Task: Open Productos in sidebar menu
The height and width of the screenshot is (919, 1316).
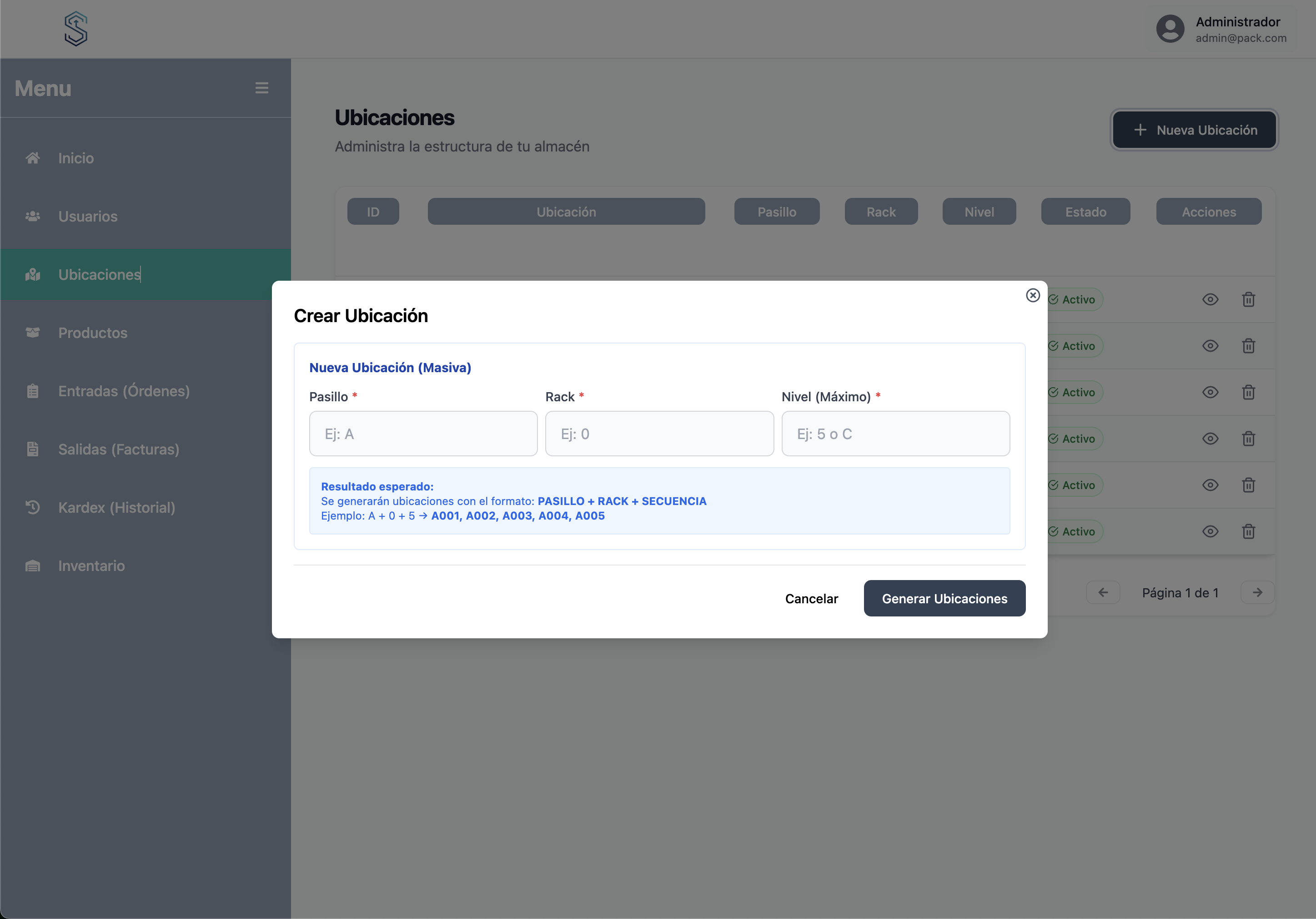Action: coord(93,333)
